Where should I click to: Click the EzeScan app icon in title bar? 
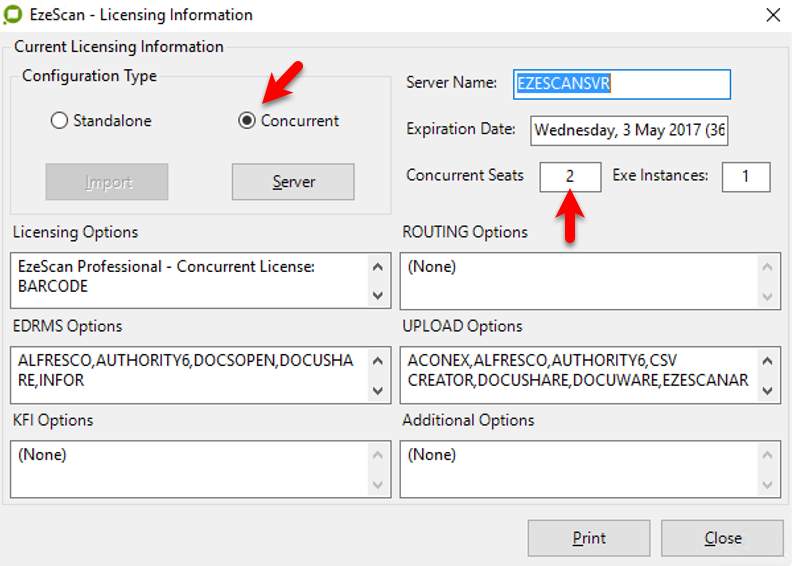click(14, 15)
